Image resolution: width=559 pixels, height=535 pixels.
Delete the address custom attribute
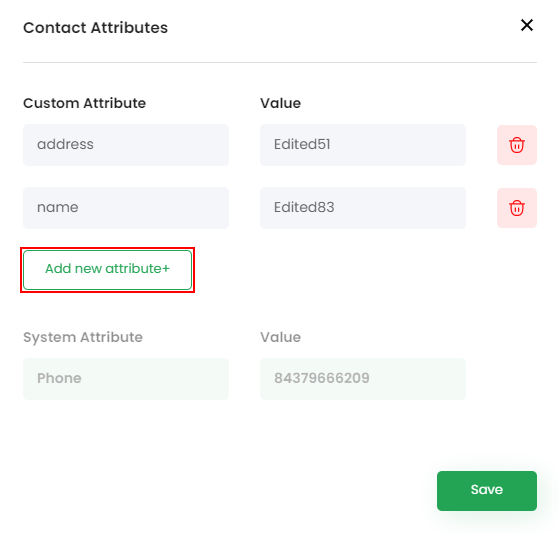click(517, 145)
